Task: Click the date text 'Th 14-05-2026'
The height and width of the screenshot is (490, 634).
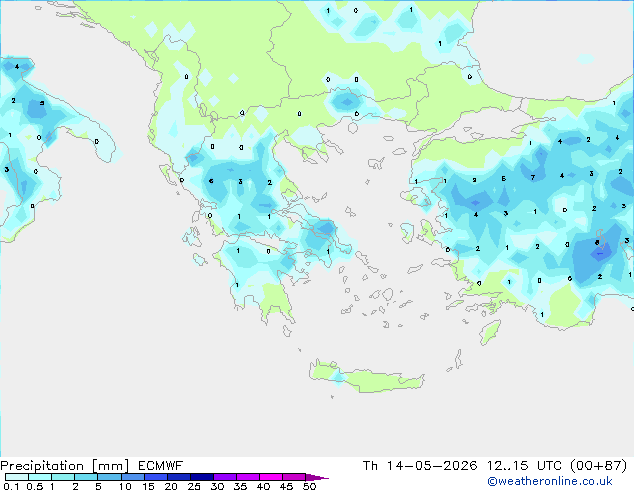Action: pos(420,466)
